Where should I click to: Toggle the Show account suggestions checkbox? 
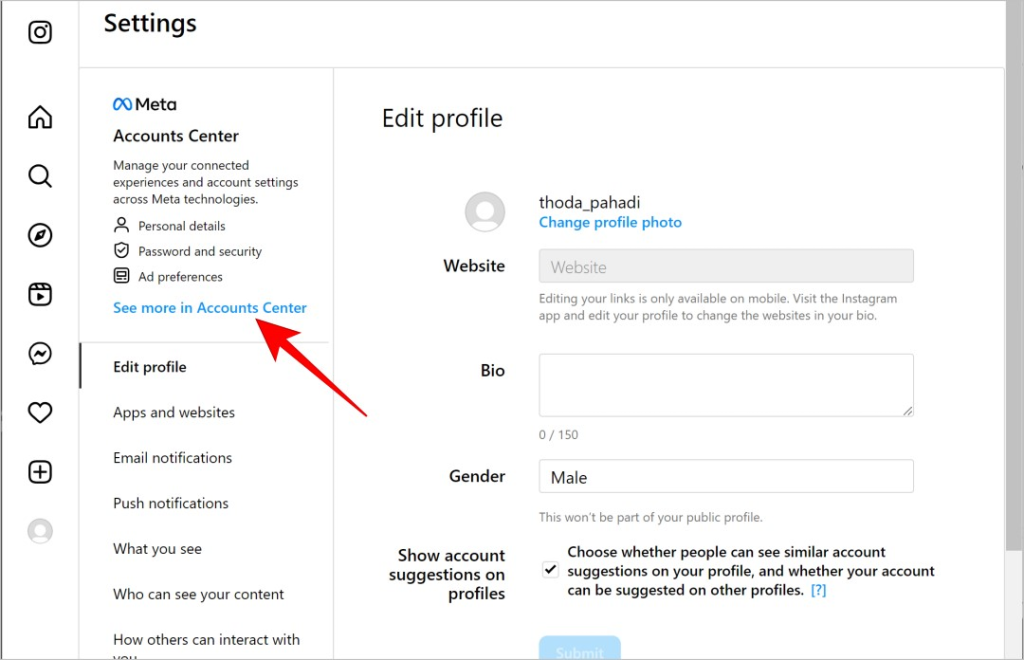[x=551, y=570]
